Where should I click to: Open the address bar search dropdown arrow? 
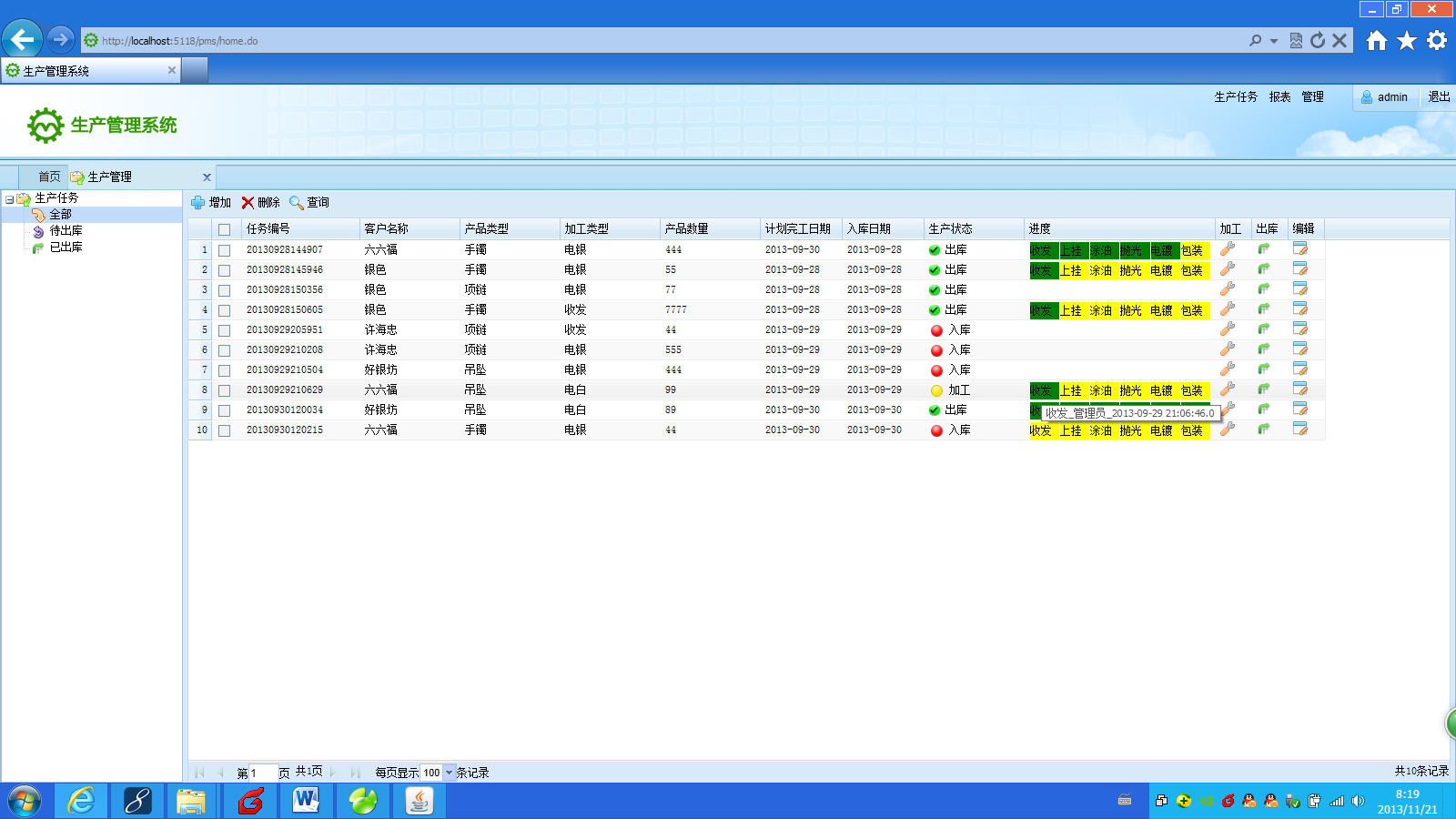point(1274,41)
